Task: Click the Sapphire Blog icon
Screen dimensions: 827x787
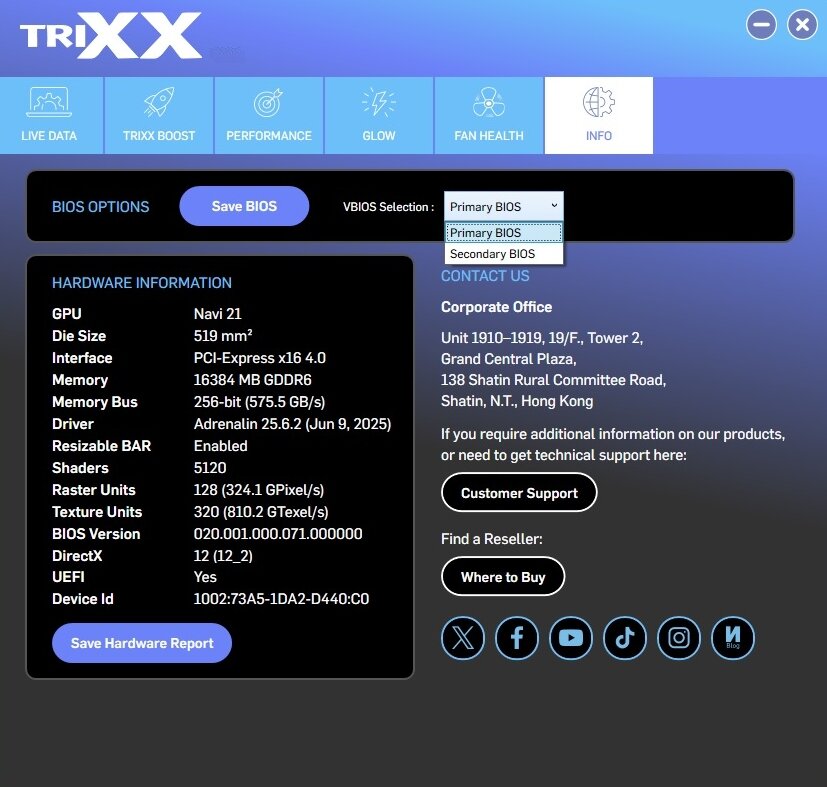Action: click(x=732, y=638)
